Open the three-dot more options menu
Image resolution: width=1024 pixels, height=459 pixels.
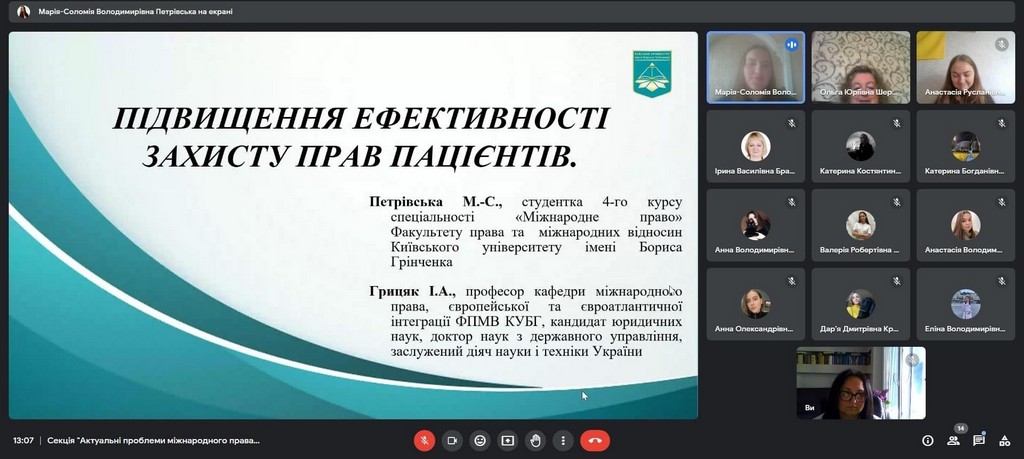(x=564, y=440)
